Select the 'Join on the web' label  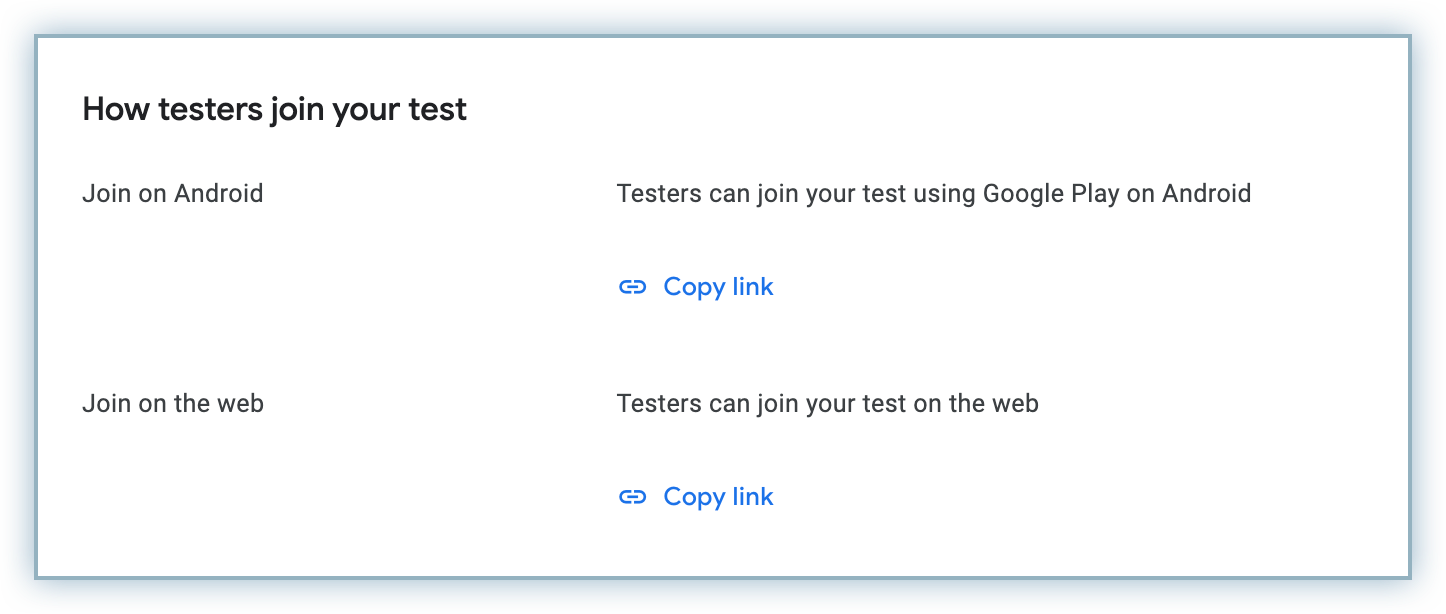pos(172,404)
